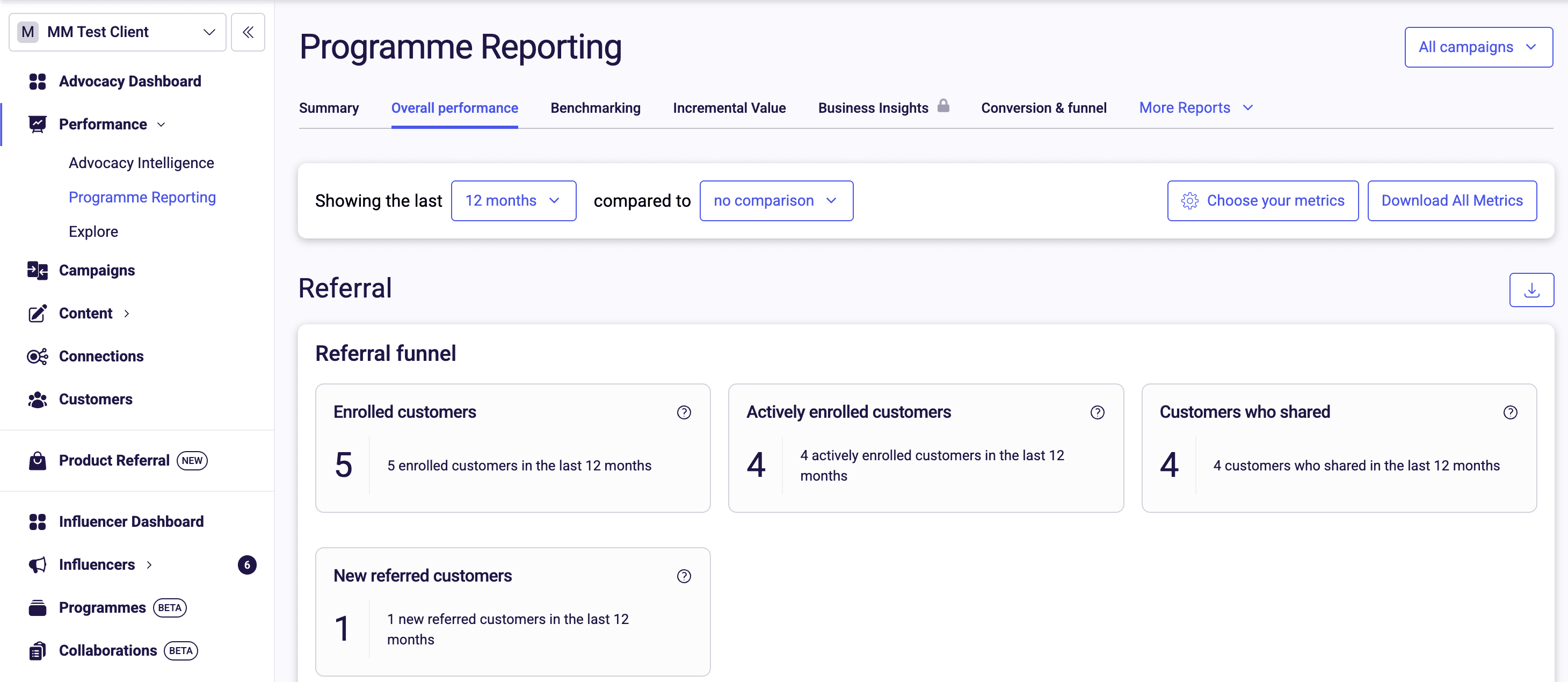Screen dimensions: 1568x682
Task: Click the Campaigns icon in sidebar
Action: click(37, 270)
